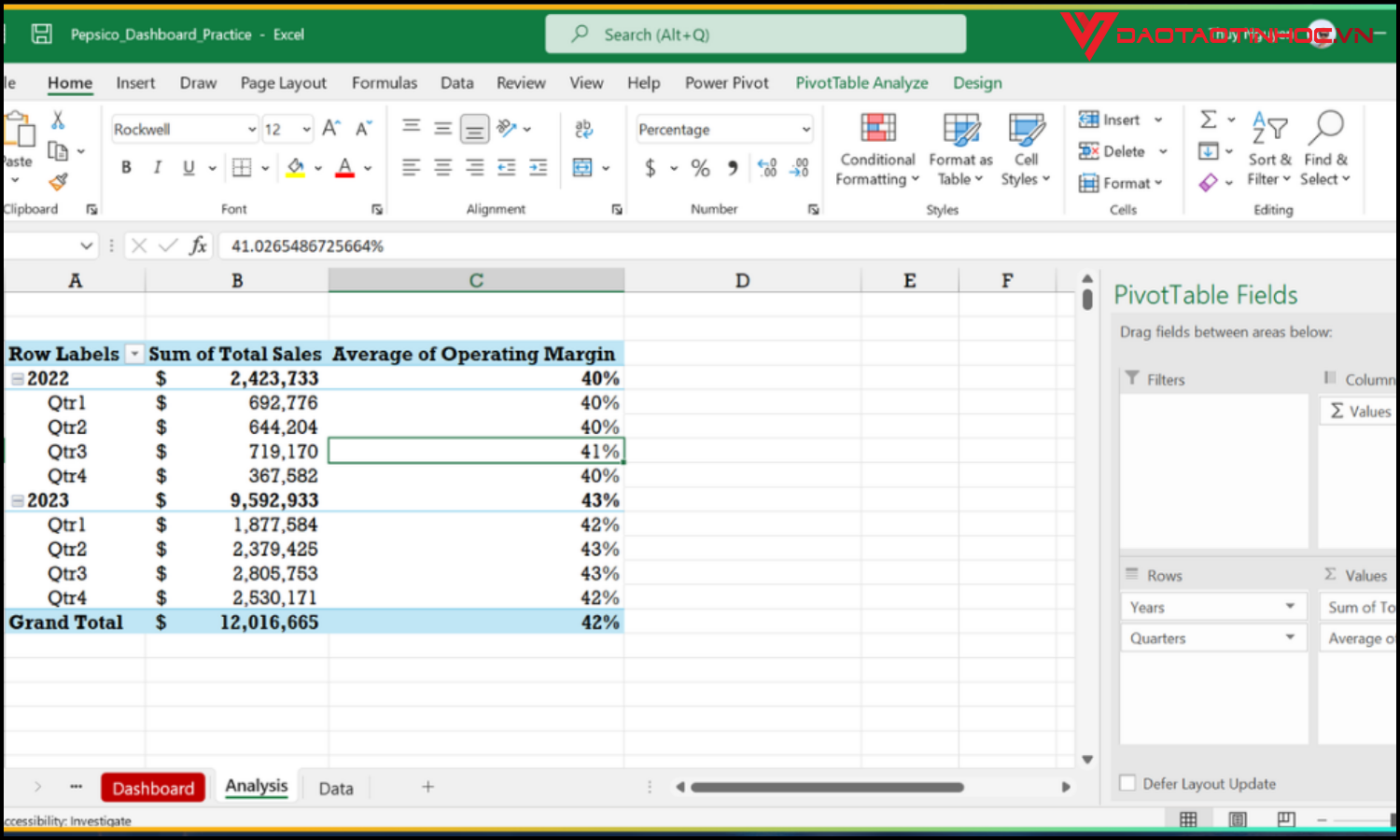This screenshot has height=840, width=1400.
Task: Click the Decrease Decimal icon
Action: [800, 168]
